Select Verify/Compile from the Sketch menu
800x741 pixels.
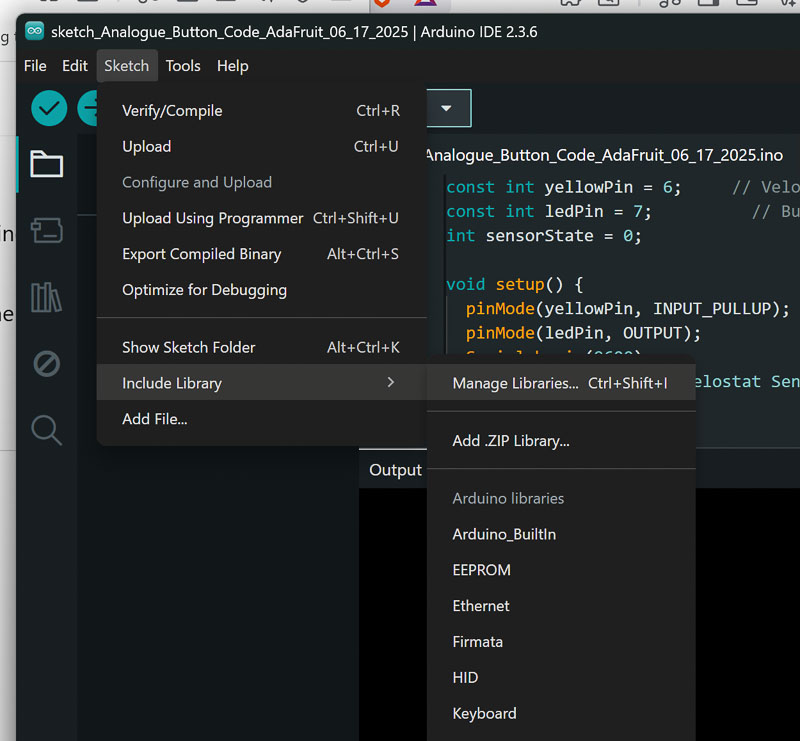point(172,111)
